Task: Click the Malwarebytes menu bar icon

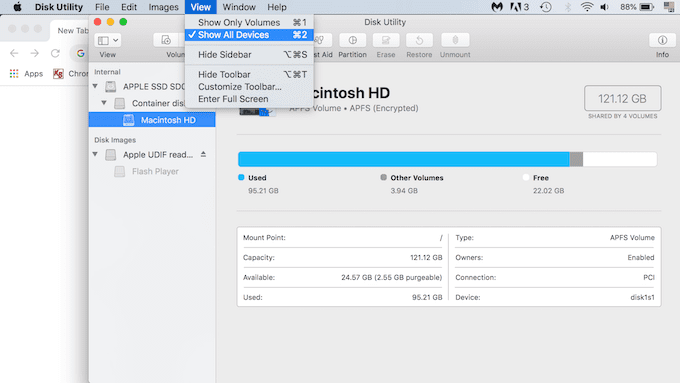Action: pos(497,7)
